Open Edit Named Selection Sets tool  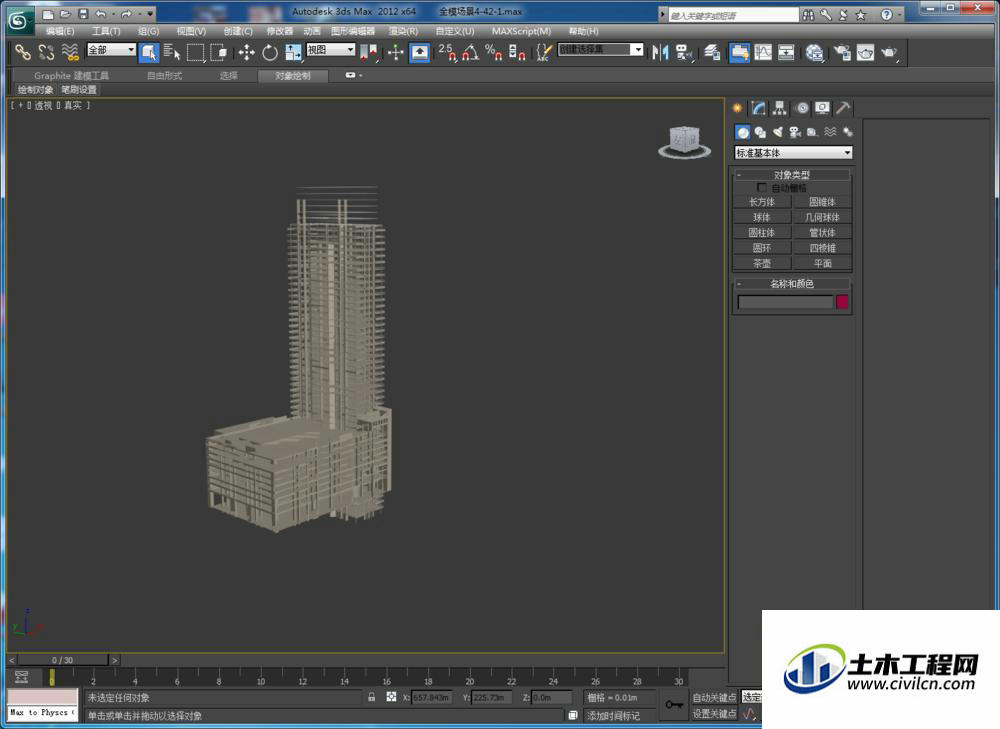(x=543, y=52)
